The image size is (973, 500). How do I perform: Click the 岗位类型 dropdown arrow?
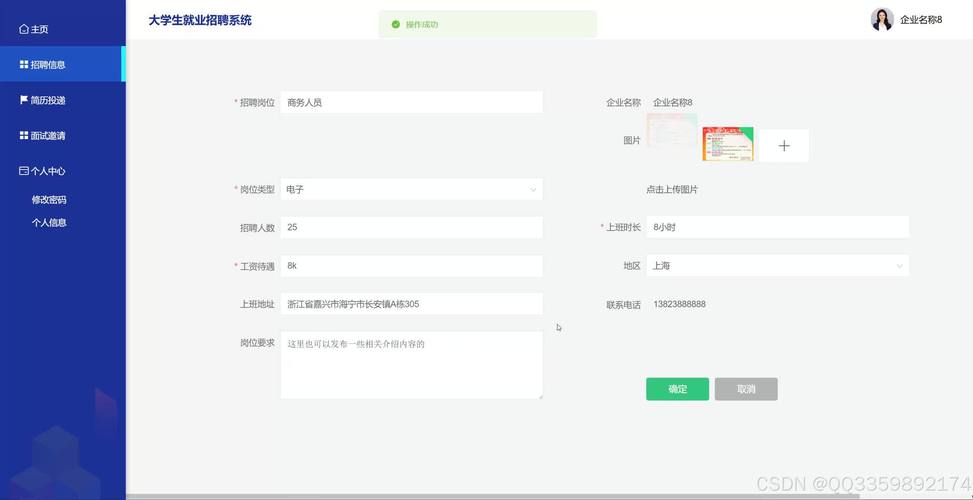click(x=532, y=190)
